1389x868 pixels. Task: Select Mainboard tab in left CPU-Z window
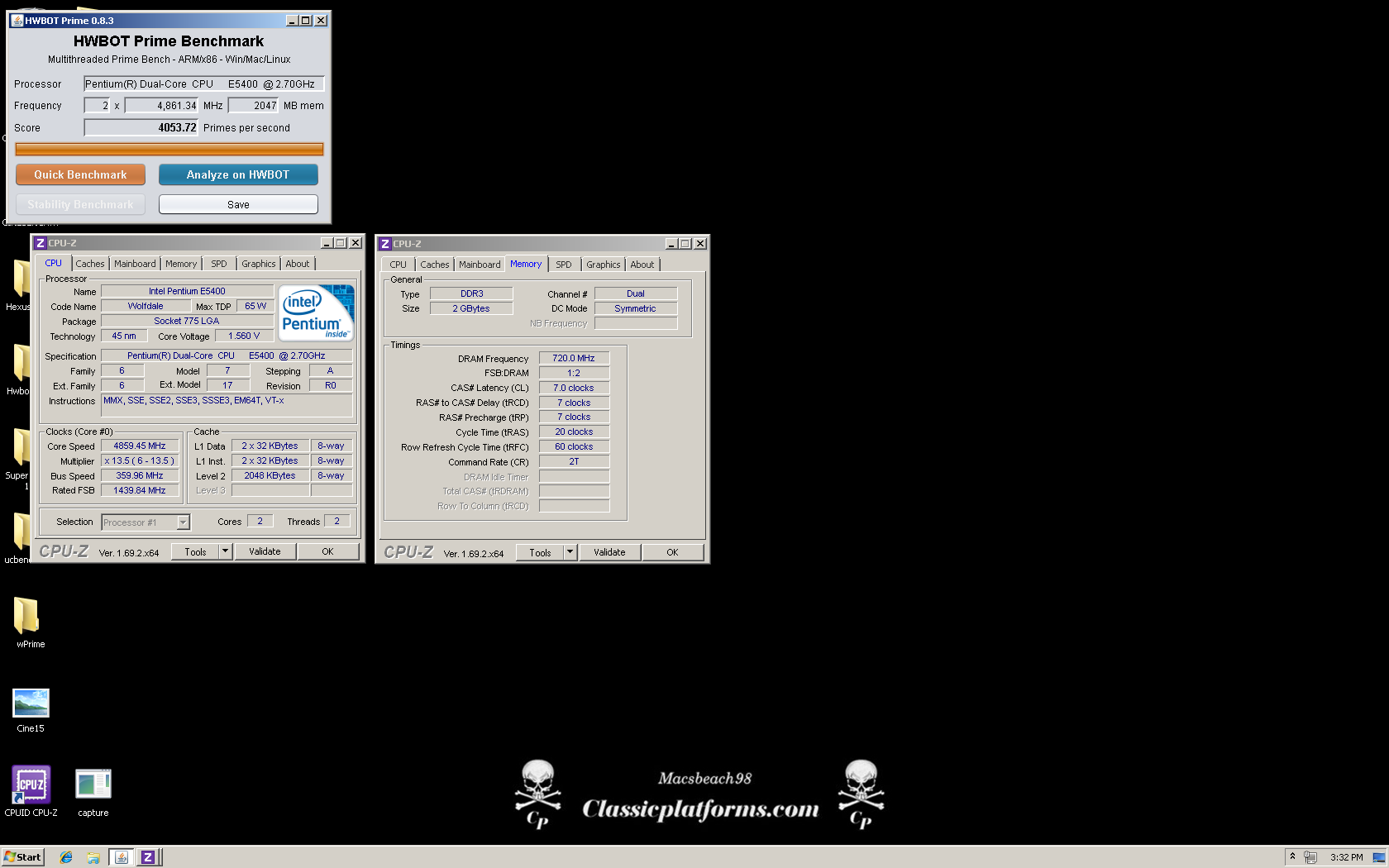tap(135, 264)
